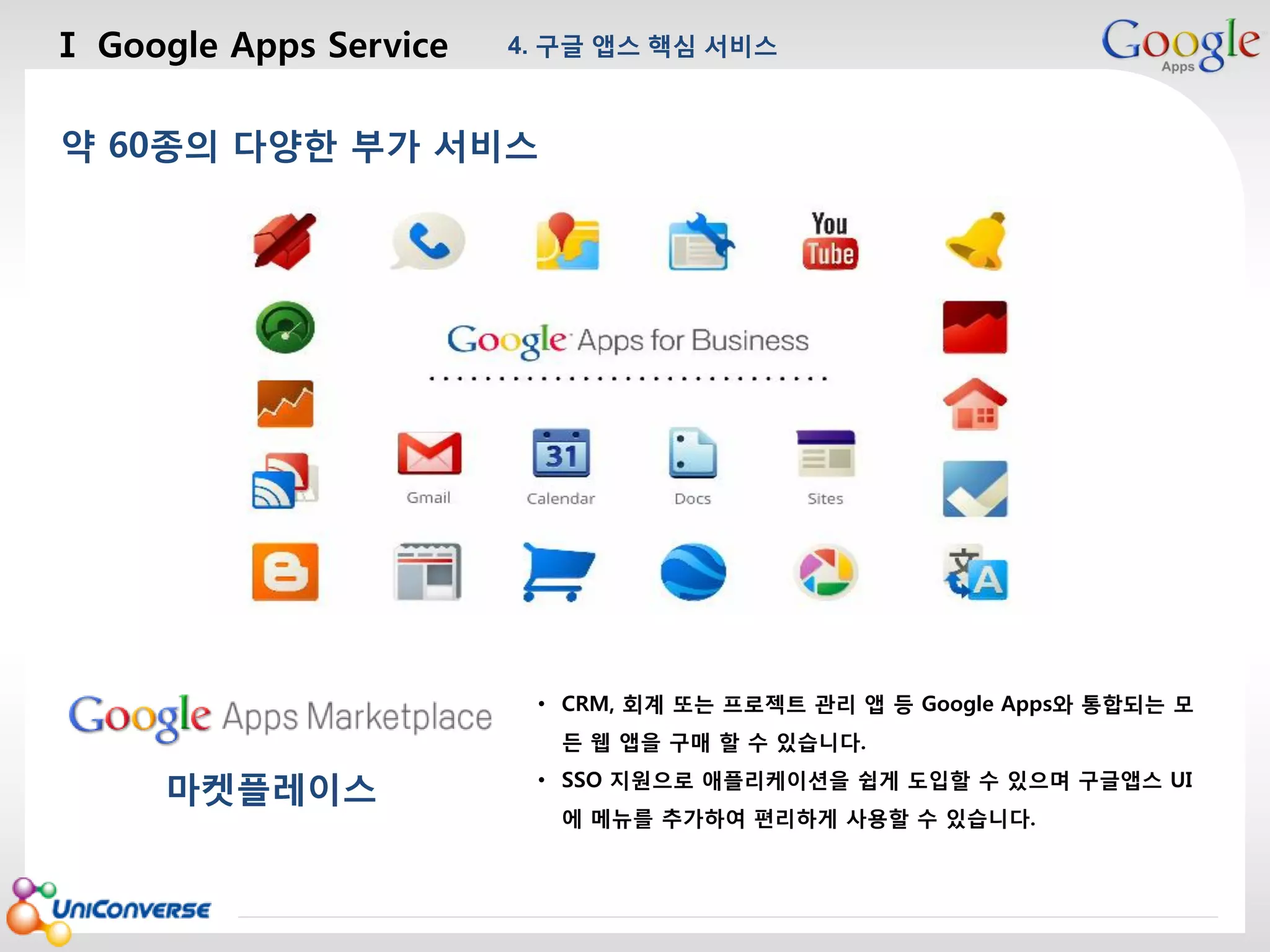Click the Google Apps for Business logo
The height and width of the screenshot is (952, 1270).
(x=628, y=341)
